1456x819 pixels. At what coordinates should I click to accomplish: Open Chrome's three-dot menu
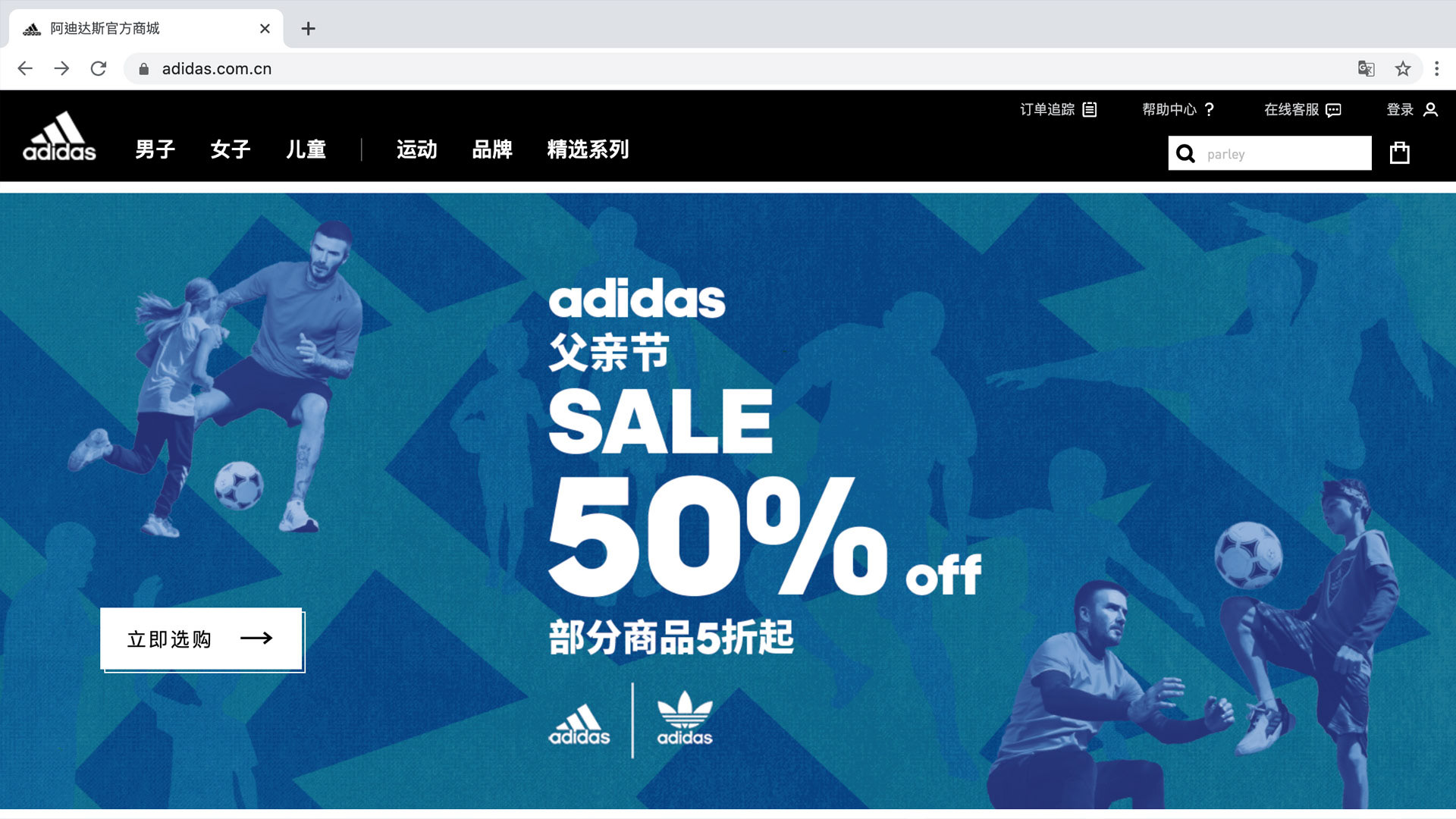(1436, 69)
